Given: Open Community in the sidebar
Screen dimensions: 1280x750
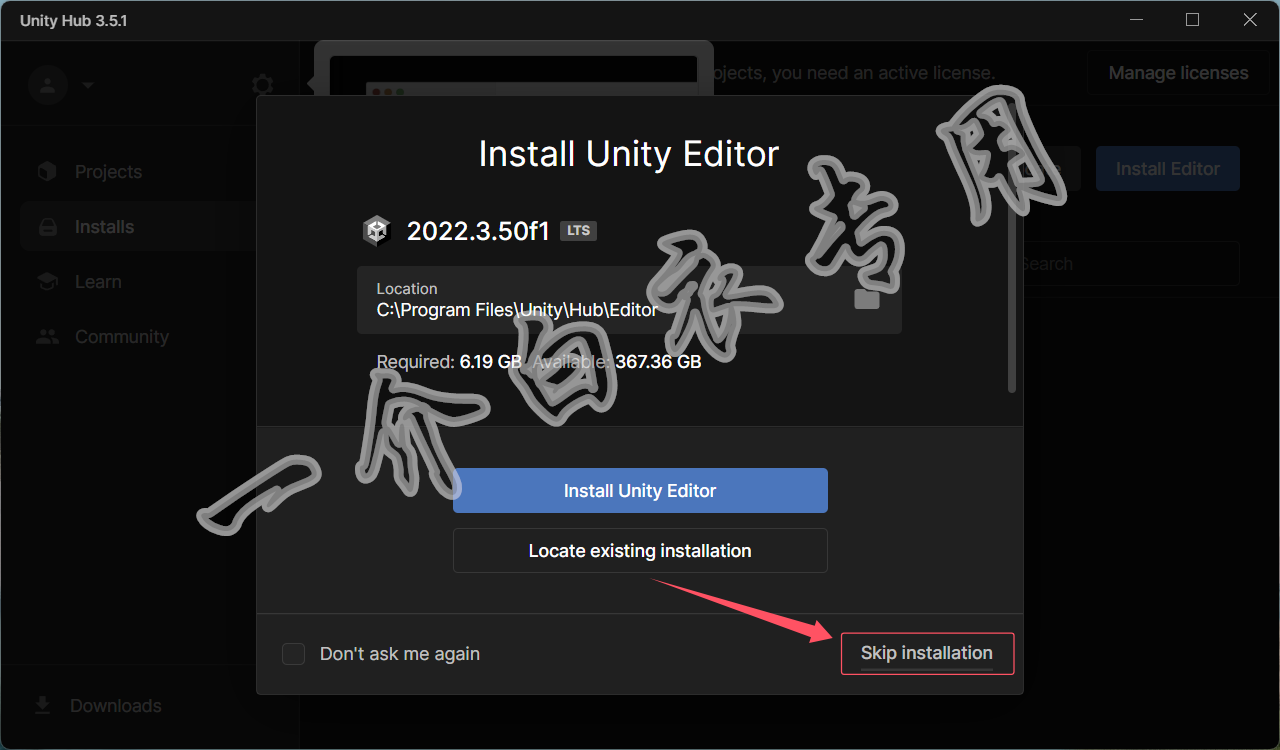Looking at the screenshot, I should [121, 337].
